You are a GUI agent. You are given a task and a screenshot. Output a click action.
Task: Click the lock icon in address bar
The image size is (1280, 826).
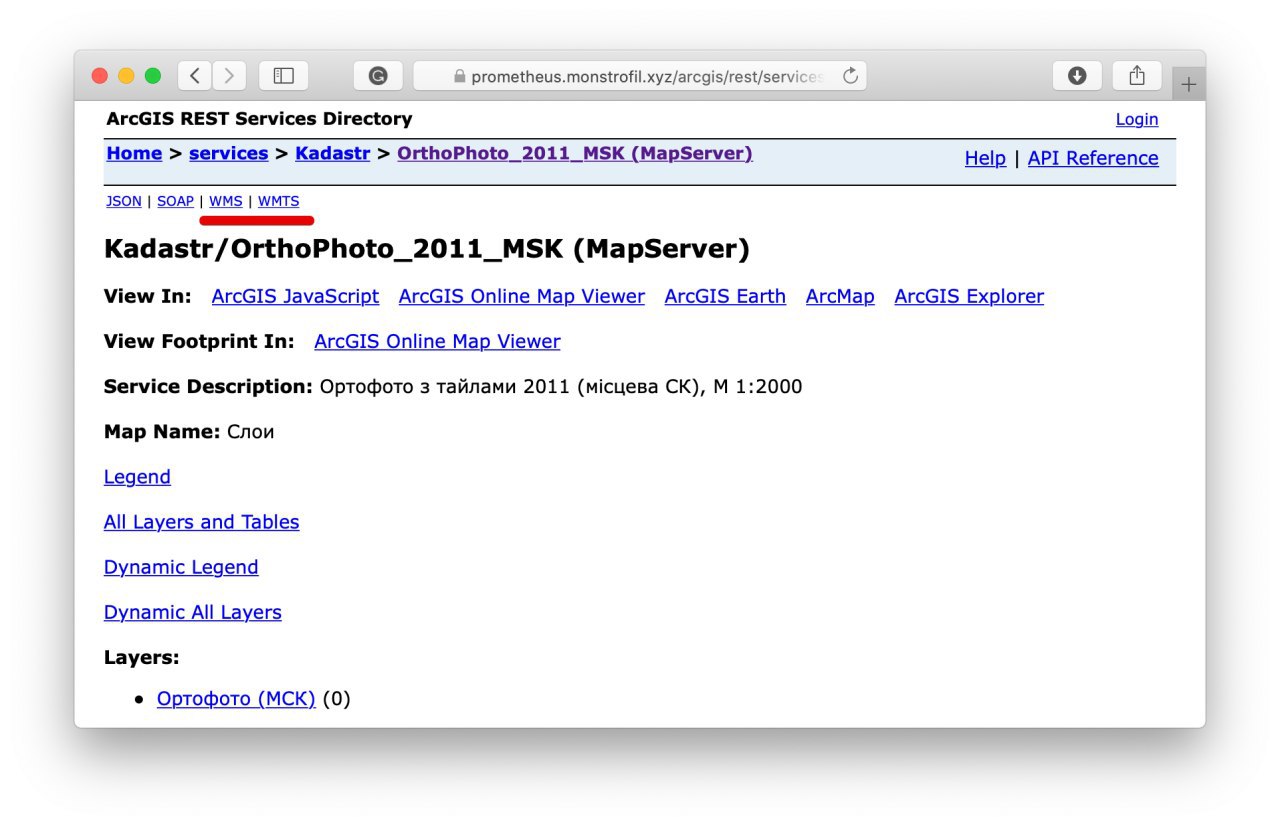tap(460, 76)
